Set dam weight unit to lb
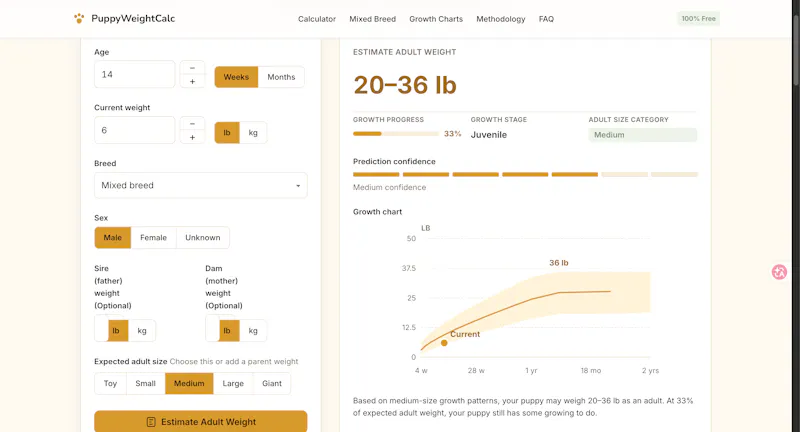The image size is (800, 432). click(227, 331)
